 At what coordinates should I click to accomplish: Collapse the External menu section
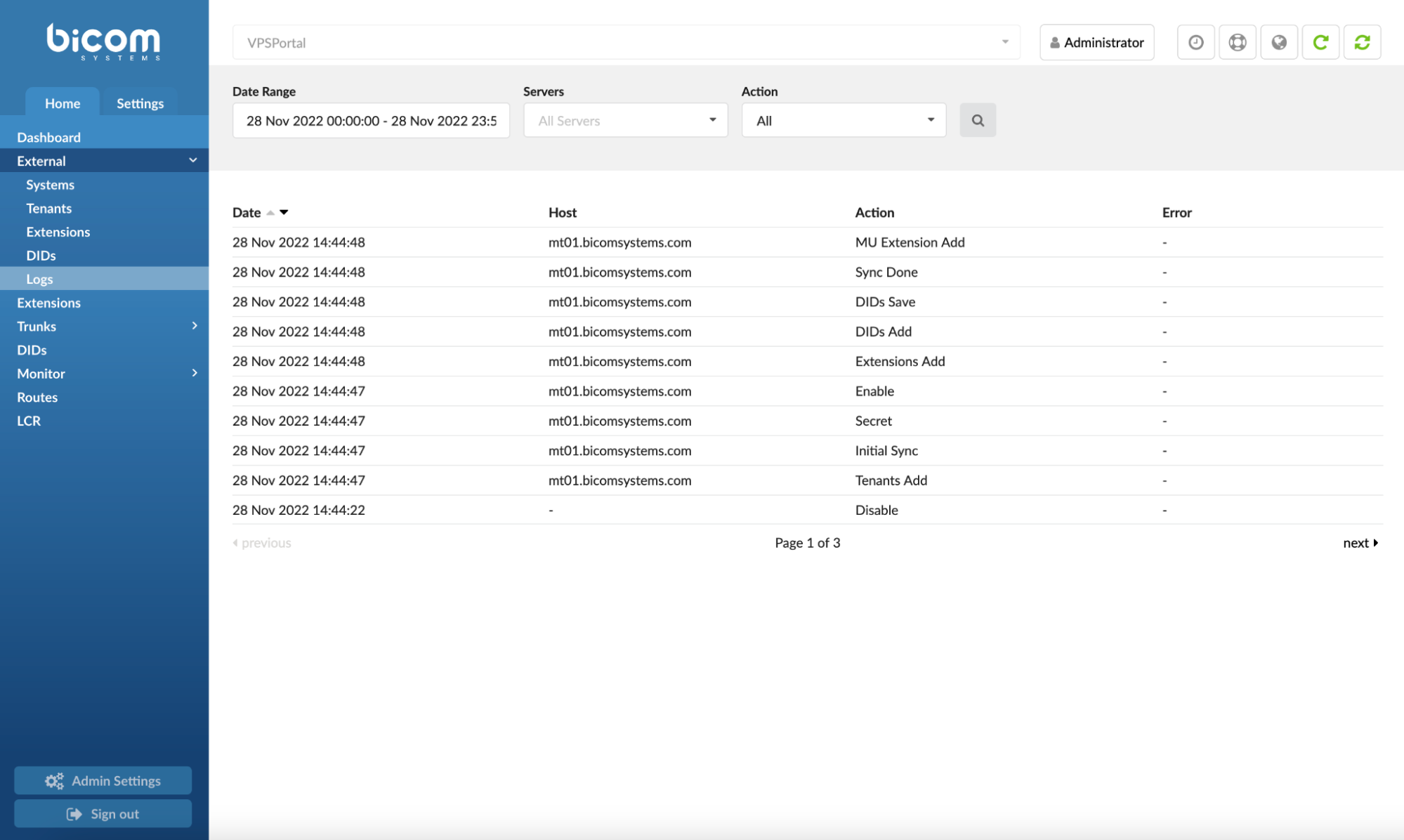(104, 161)
